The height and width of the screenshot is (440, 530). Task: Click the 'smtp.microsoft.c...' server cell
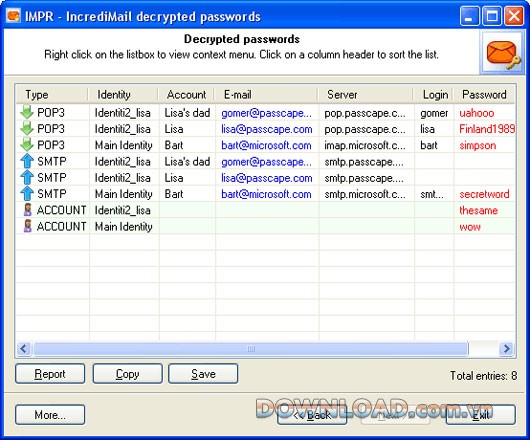pyautogui.click(x=365, y=194)
